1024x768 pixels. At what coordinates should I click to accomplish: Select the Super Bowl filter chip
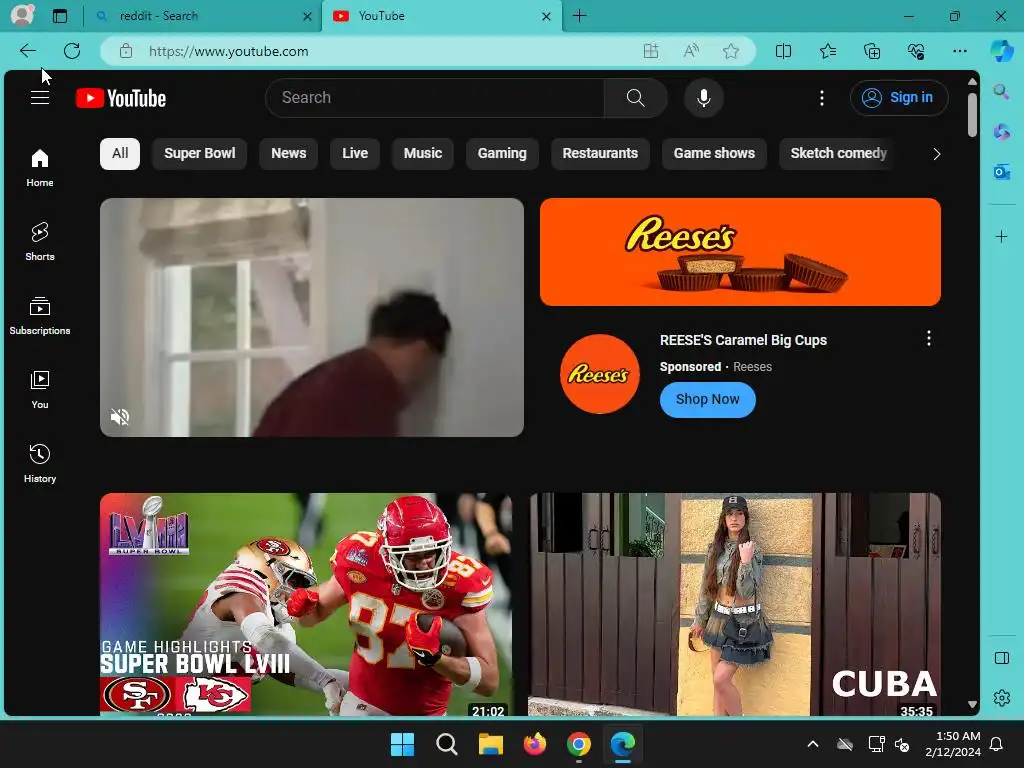199,153
